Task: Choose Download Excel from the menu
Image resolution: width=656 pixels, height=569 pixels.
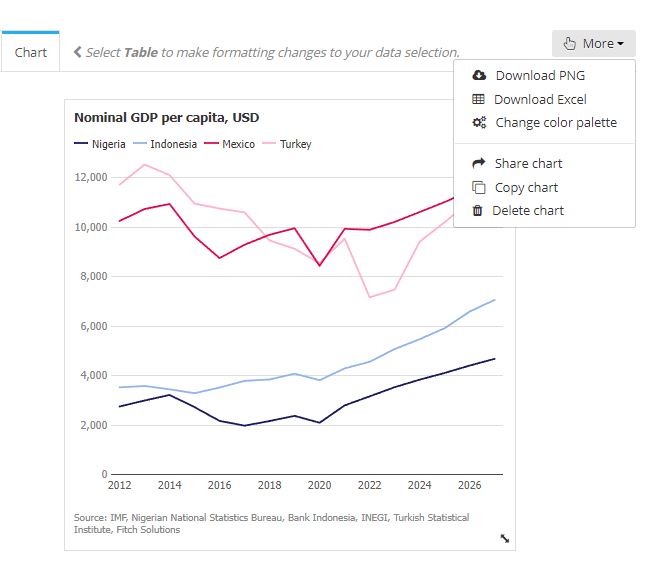Action: click(540, 99)
